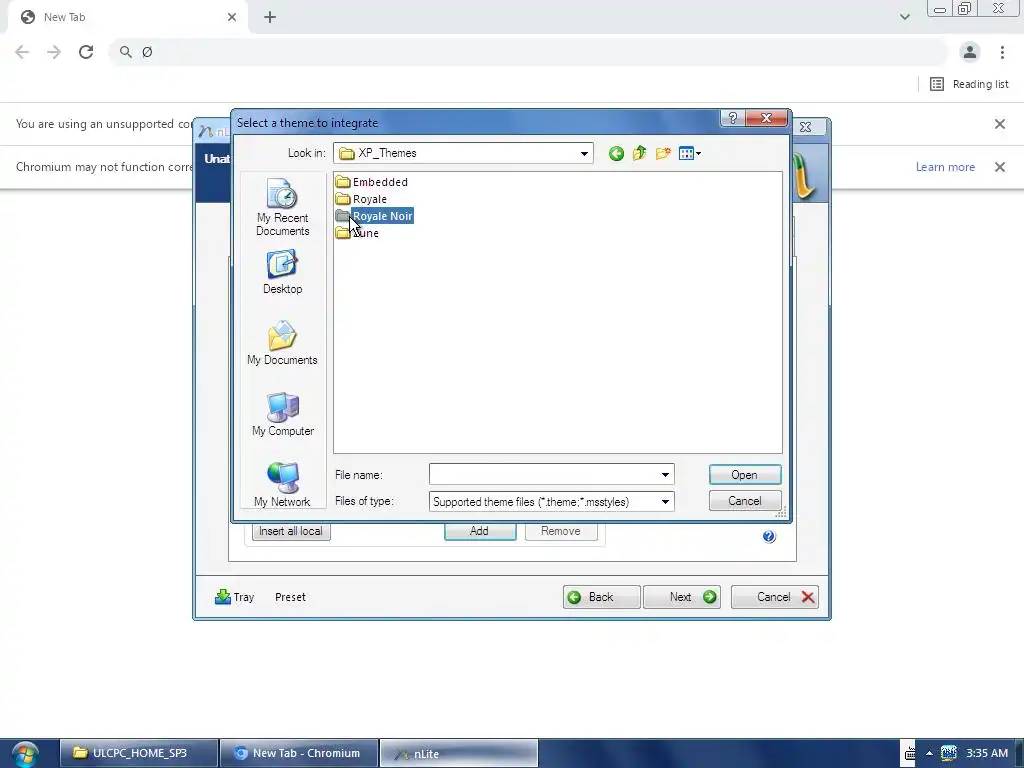Show hidden tray icons arrow
The image size is (1024, 768).
(929, 753)
